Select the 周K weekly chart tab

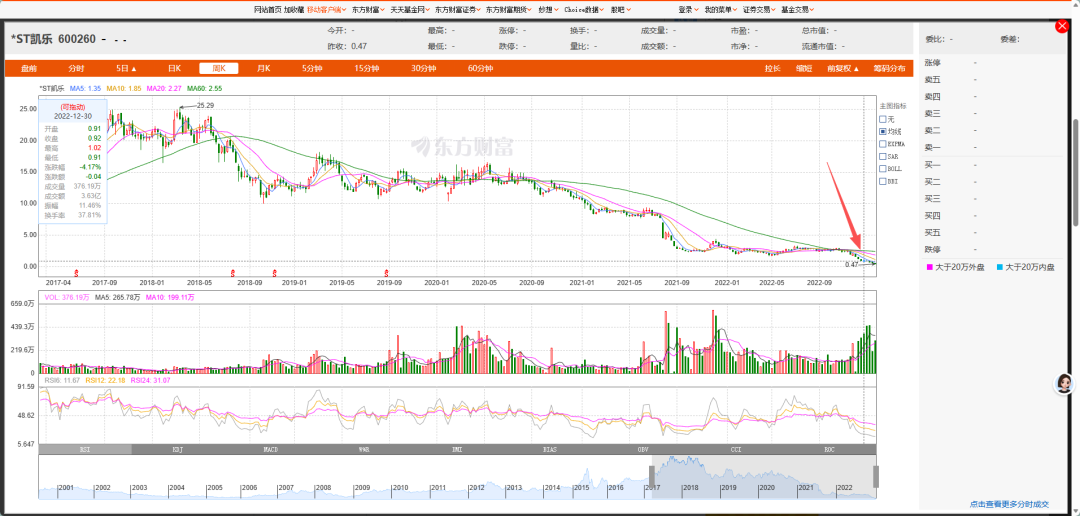(218, 68)
